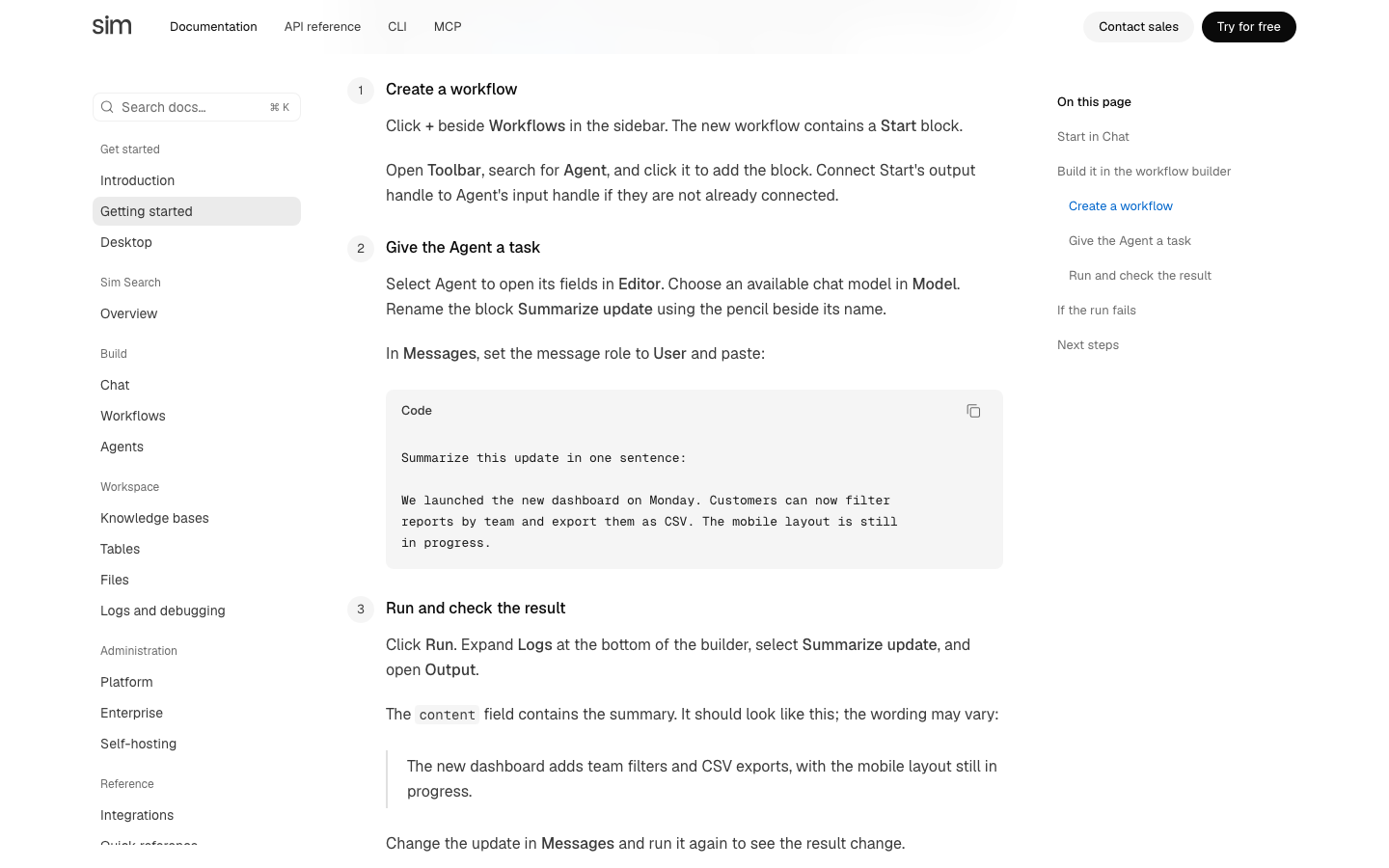Click the Try for free button
Screen dimensions: 1389x868
pyautogui.click(x=1248, y=27)
